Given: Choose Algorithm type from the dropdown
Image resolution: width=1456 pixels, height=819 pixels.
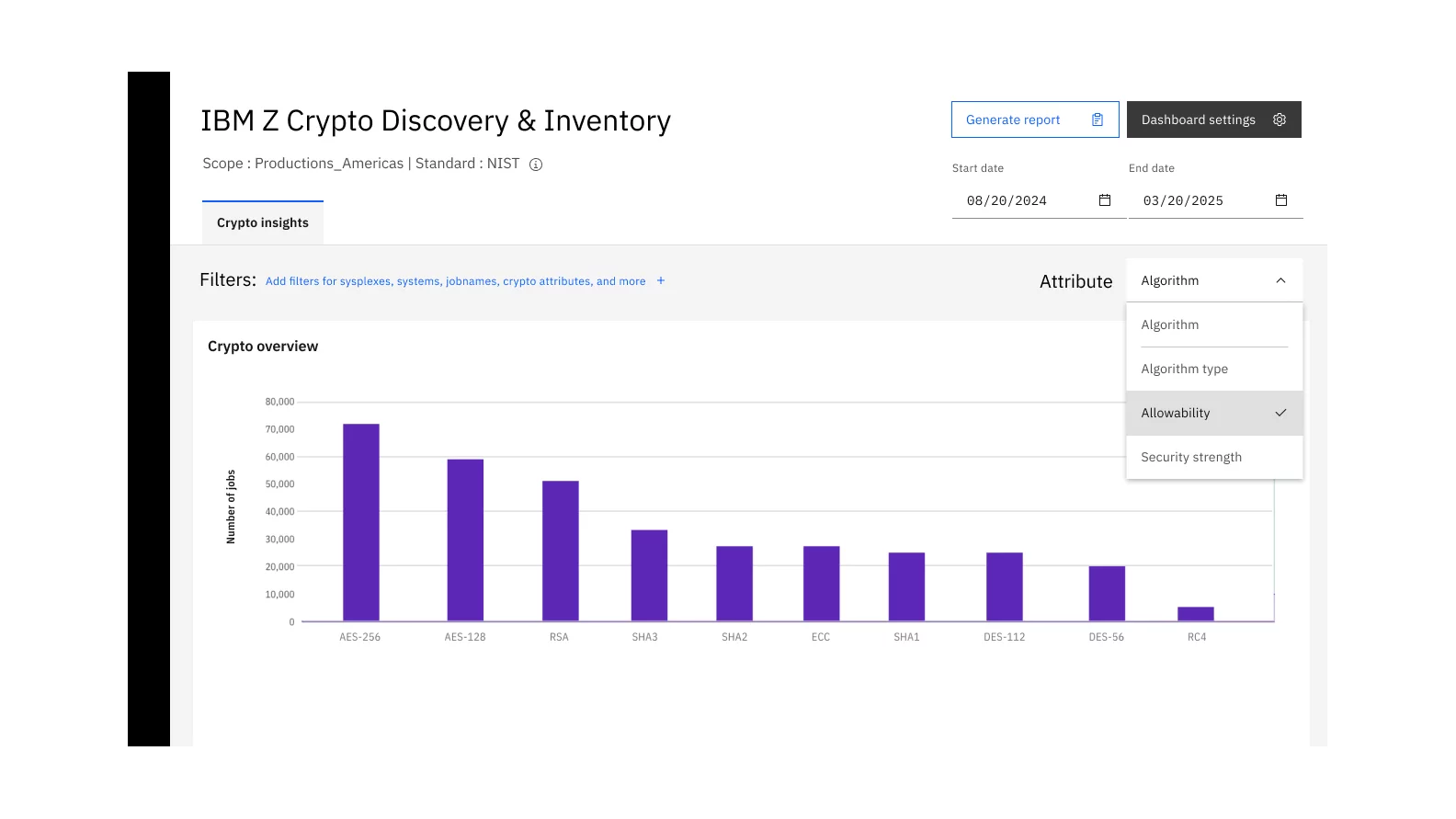Looking at the screenshot, I should click(x=1184, y=369).
